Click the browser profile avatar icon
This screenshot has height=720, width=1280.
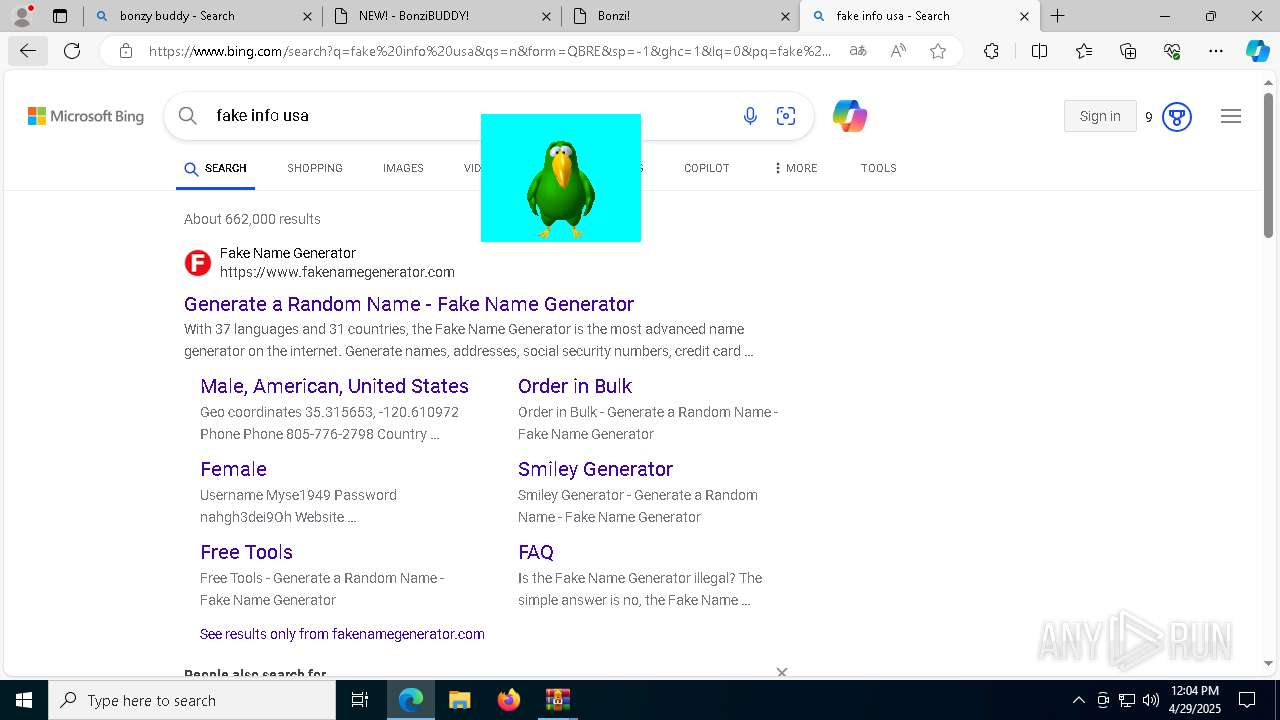tap(21, 16)
